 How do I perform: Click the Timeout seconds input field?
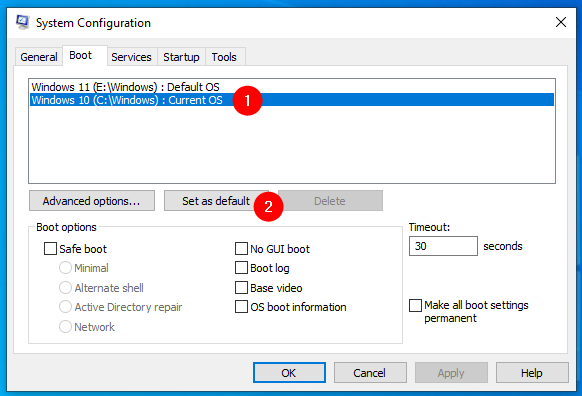[443, 246]
